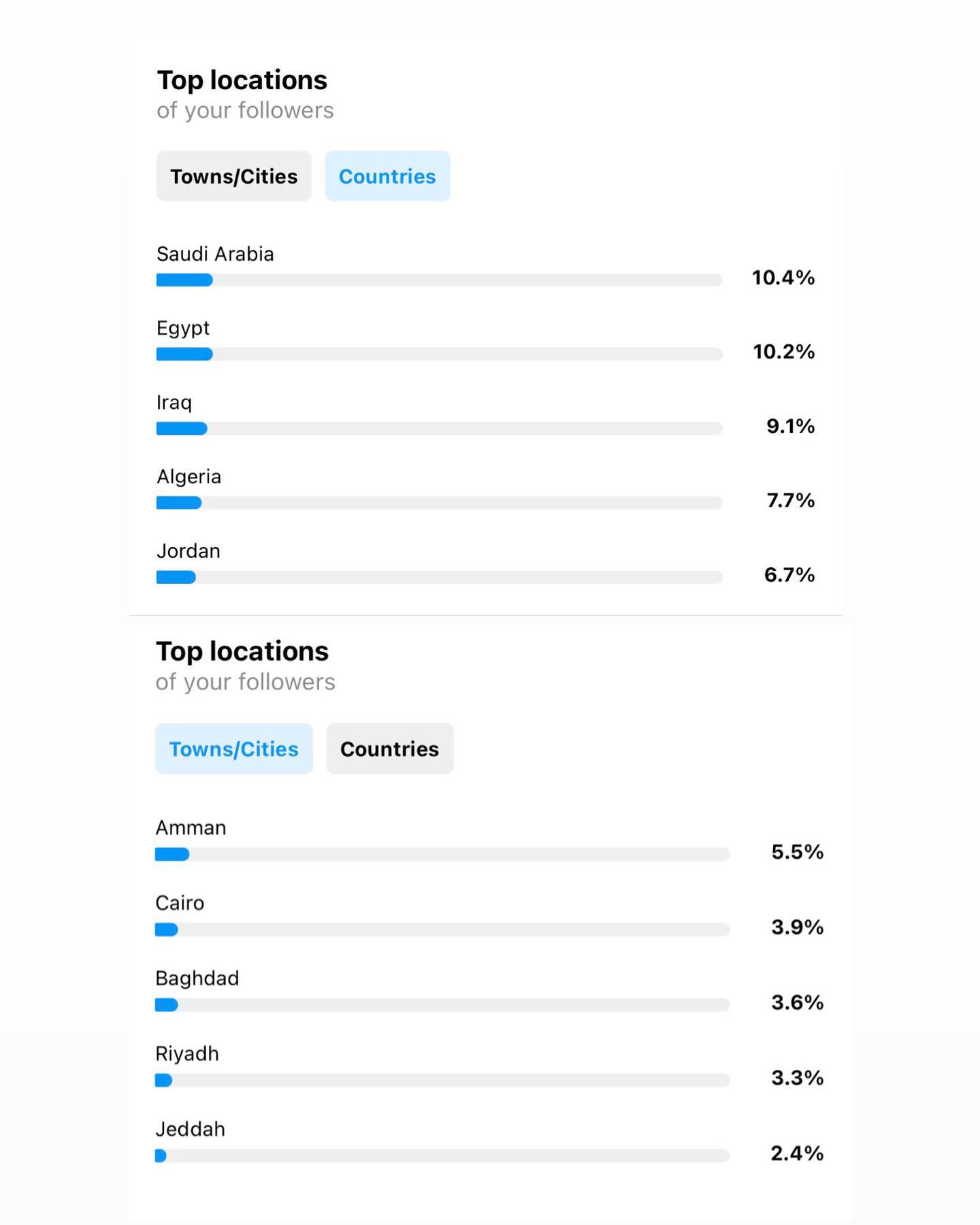
Task: Click the Riyadh city bar
Action: (x=442, y=1080)
